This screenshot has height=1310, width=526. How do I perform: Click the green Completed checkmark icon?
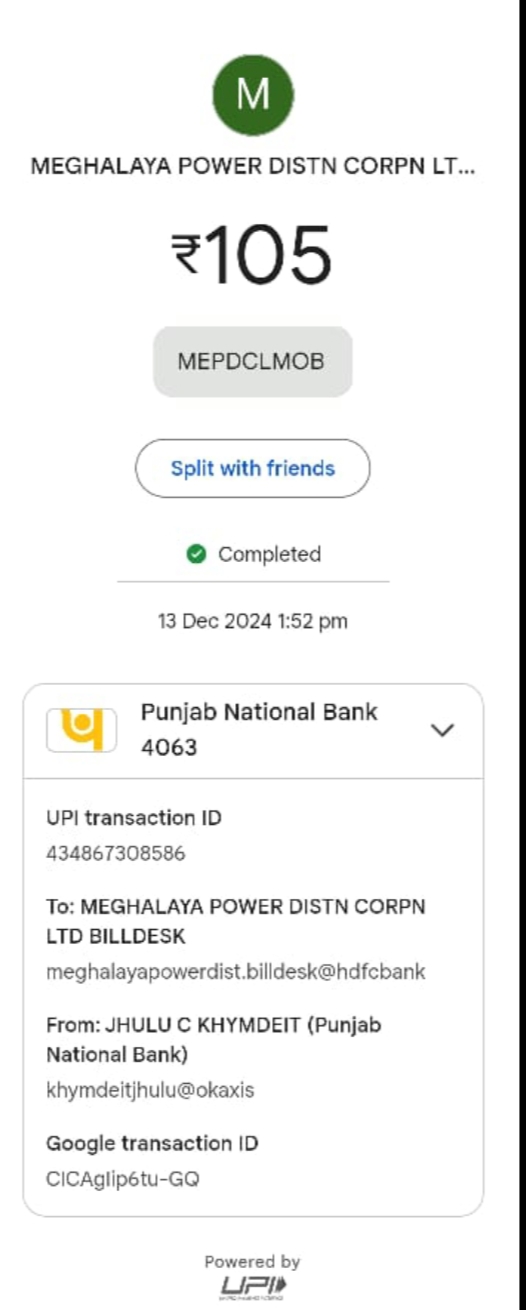(x=197, y=554)
